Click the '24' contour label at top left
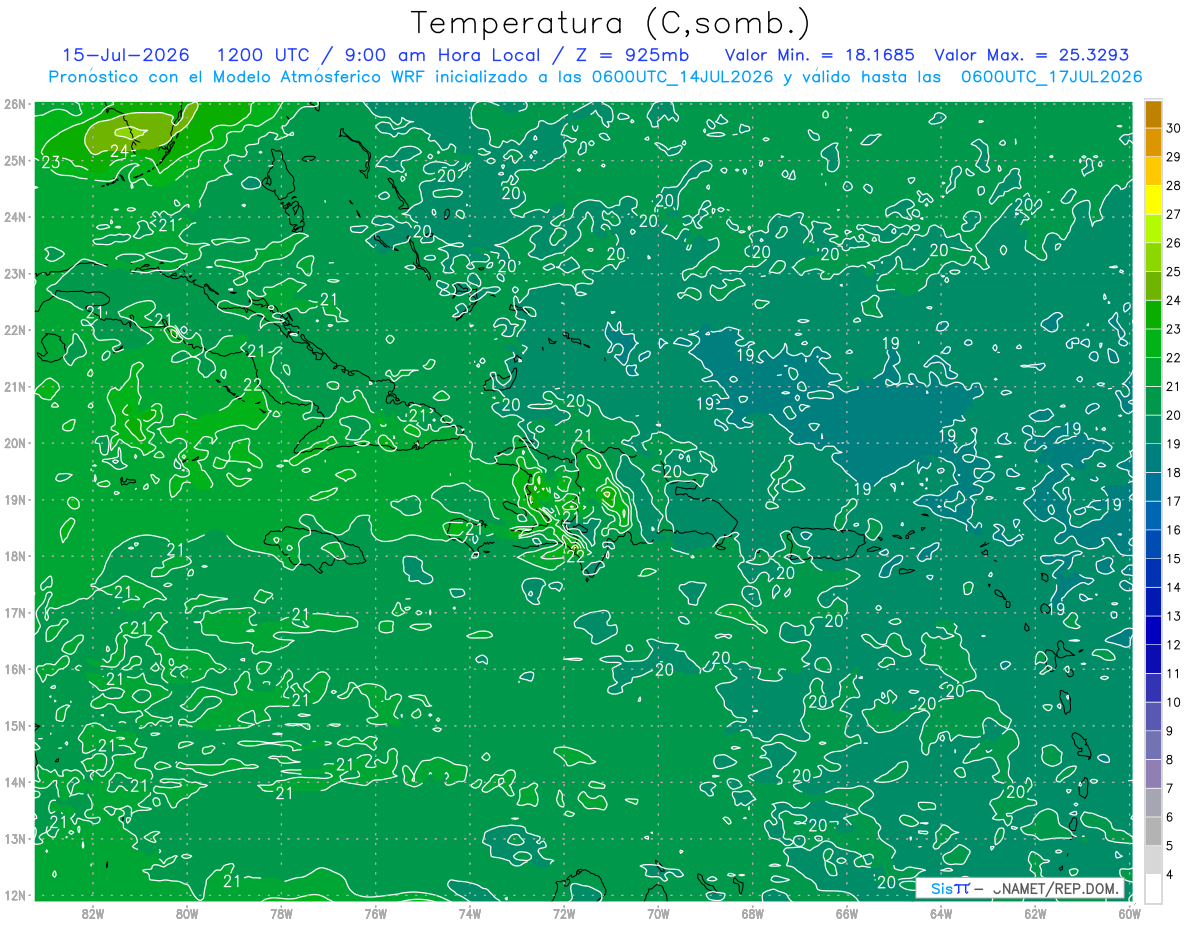Viewport: 1200px width, 927px height. pyautogui.click(x=119, y=151)
